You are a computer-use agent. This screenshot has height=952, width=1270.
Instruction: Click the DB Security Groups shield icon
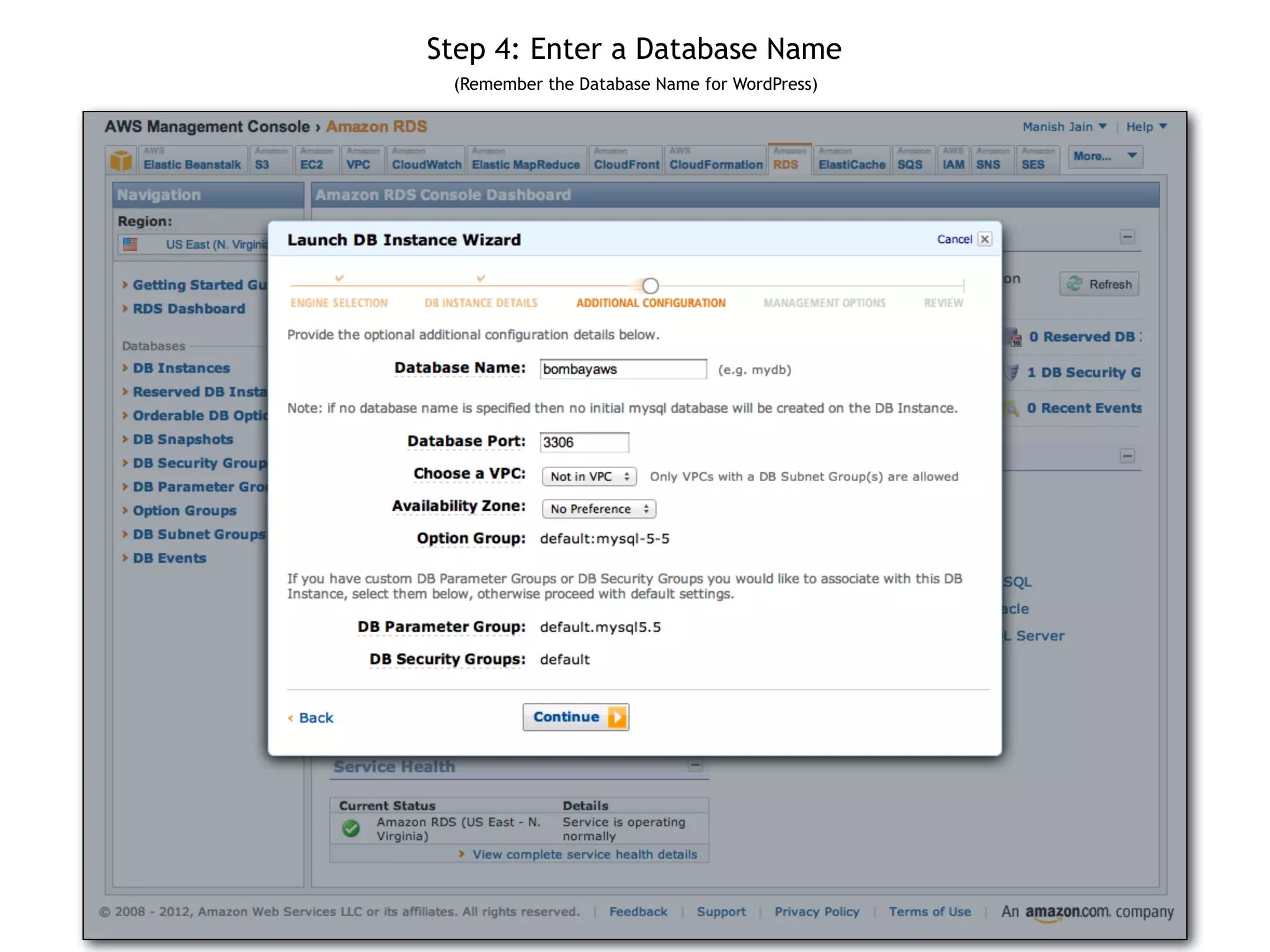tap(1012, 372)
